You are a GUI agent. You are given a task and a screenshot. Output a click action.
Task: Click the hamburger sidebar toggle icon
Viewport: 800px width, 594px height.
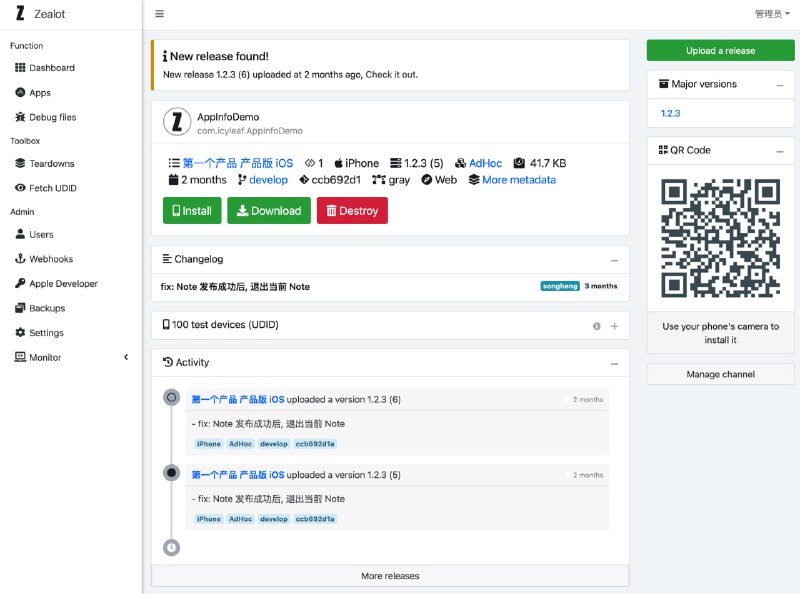pos(160,14)
